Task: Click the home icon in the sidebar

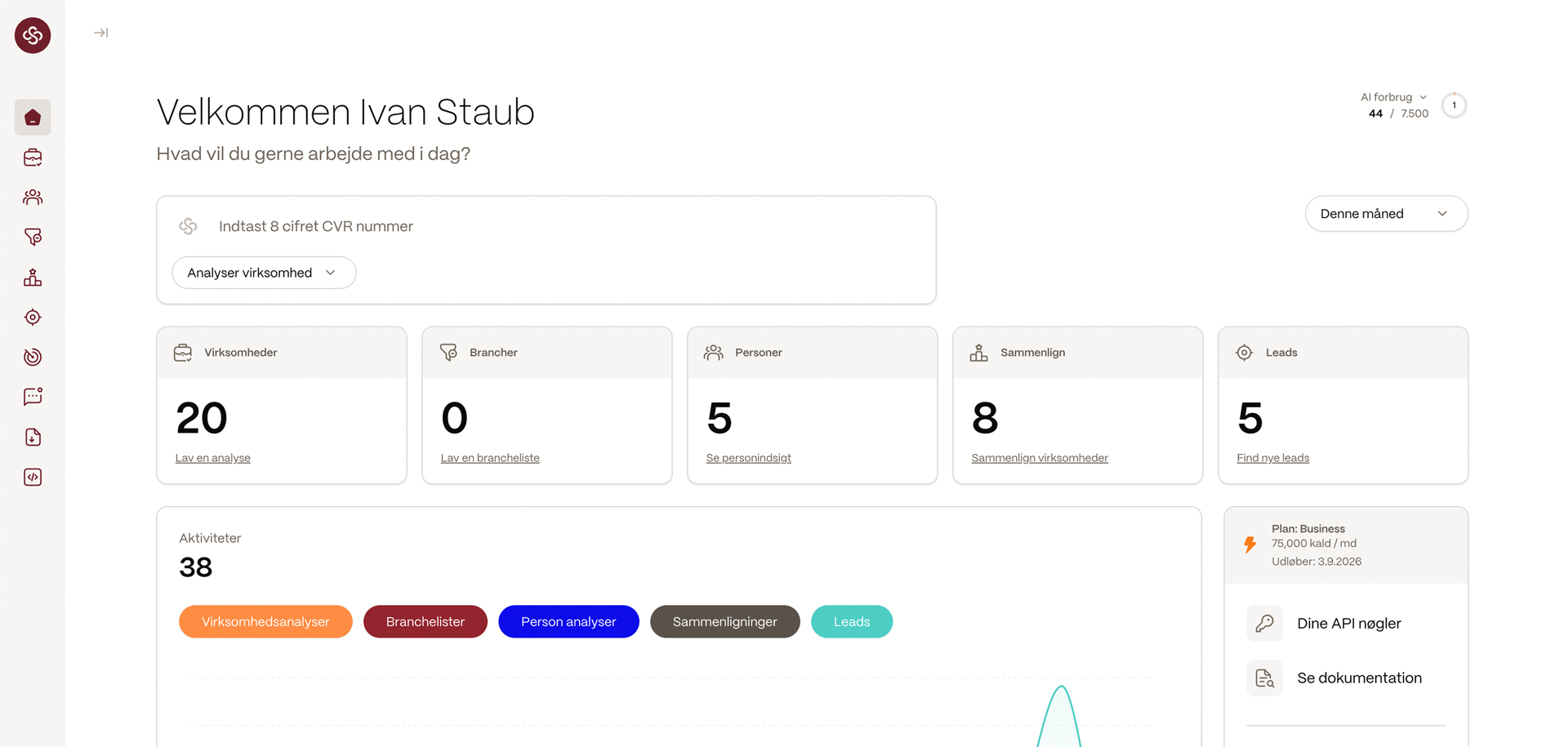Action: [x=33, y=118]
